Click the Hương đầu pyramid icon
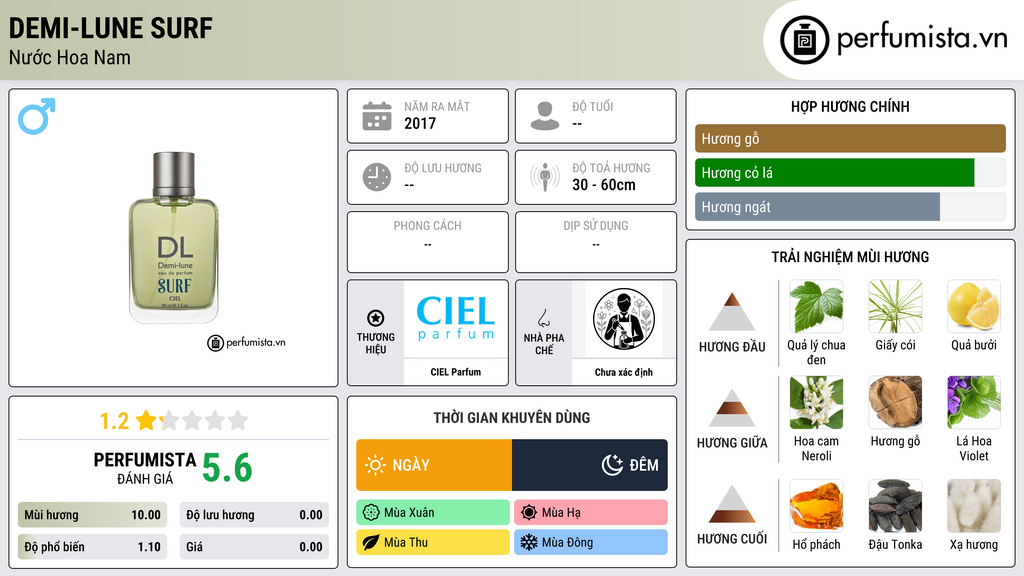The width and height of the screenshot is (1024, 576). pos(732,312)
